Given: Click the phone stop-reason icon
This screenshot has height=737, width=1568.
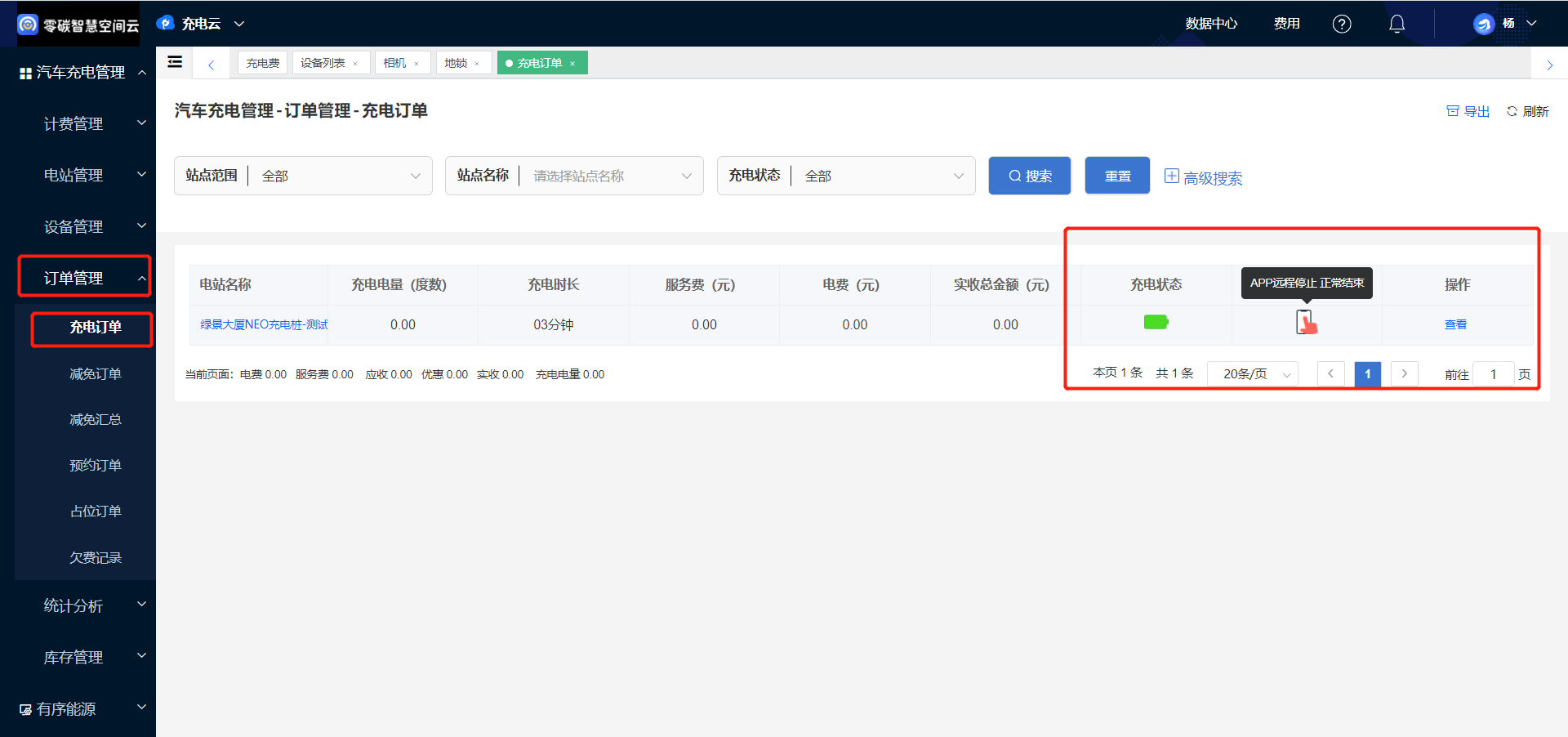Looking at the screenshot, I should click(1305, 322).
